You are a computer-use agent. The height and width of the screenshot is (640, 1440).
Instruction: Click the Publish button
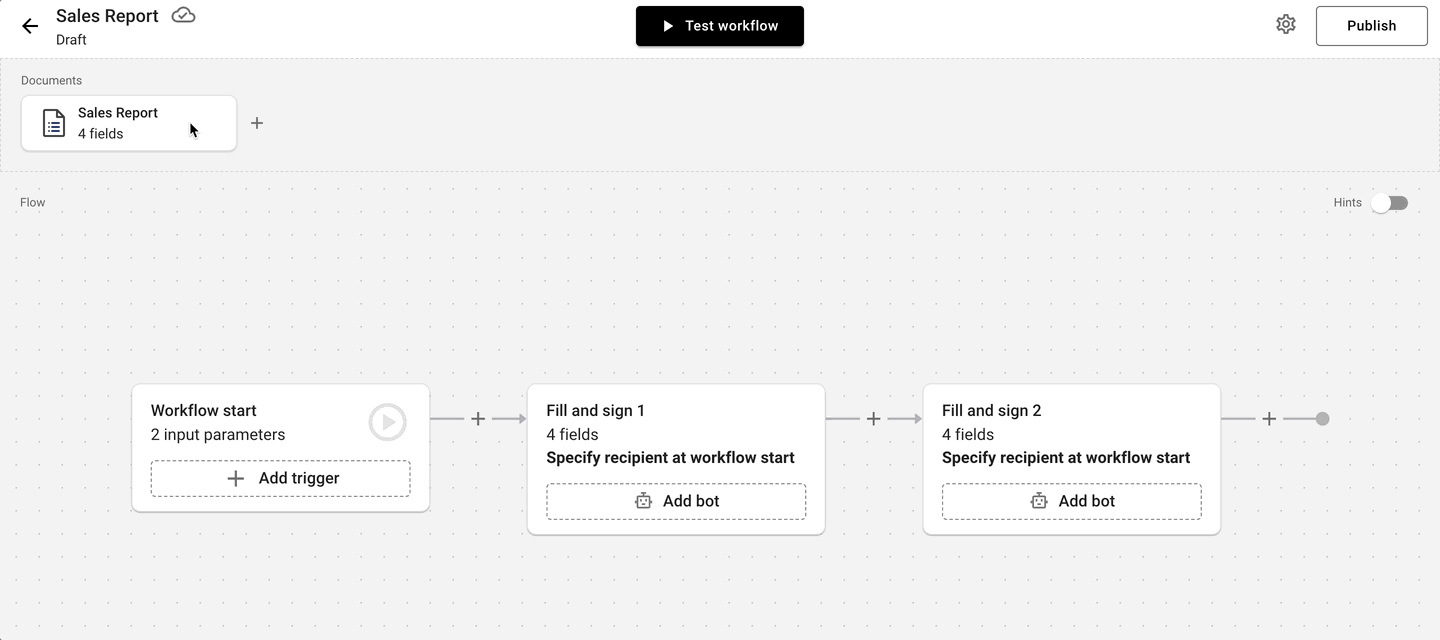tap(1371, 25)
